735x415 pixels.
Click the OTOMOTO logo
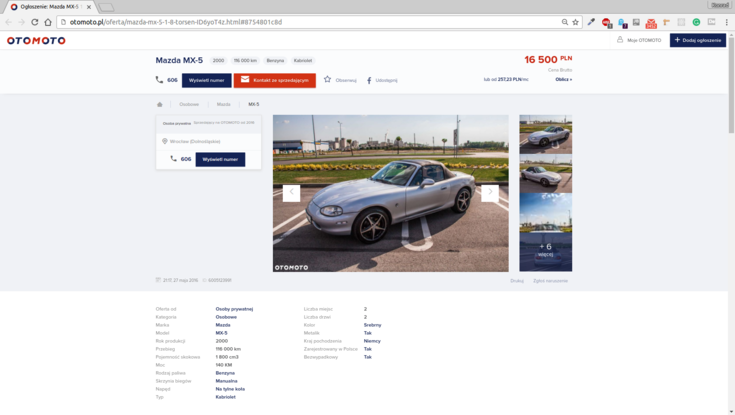coord(36,41)
